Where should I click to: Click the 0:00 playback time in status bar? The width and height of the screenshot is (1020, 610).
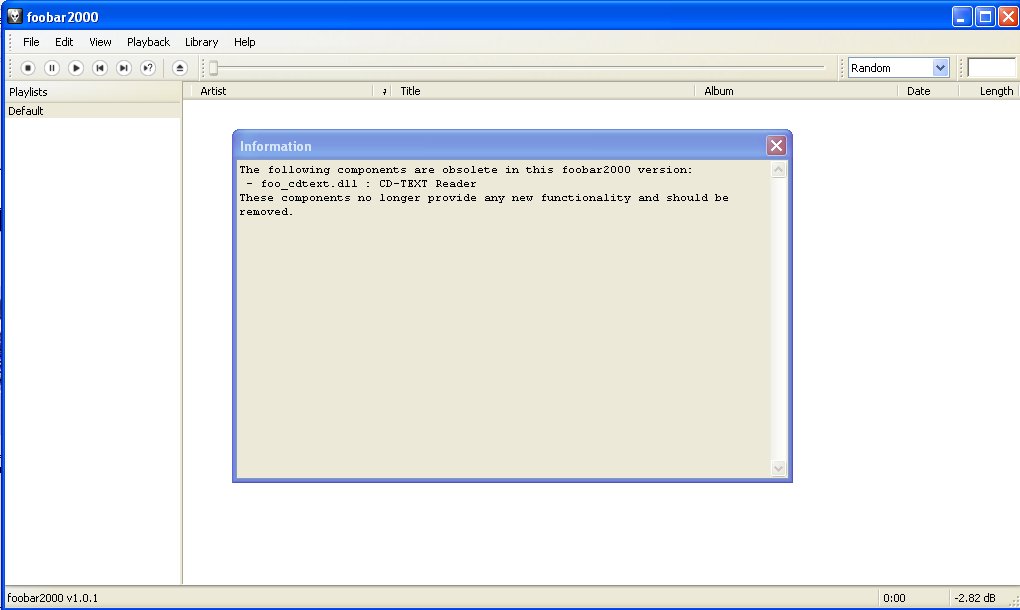click(x=894, y=598)
